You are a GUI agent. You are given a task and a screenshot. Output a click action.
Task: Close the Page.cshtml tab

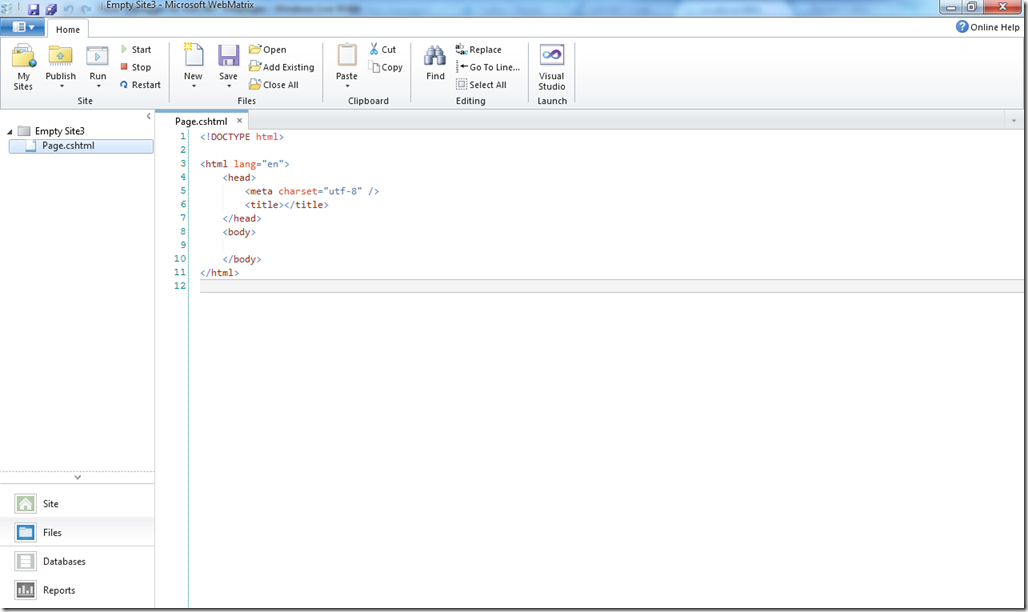[239, 121]
